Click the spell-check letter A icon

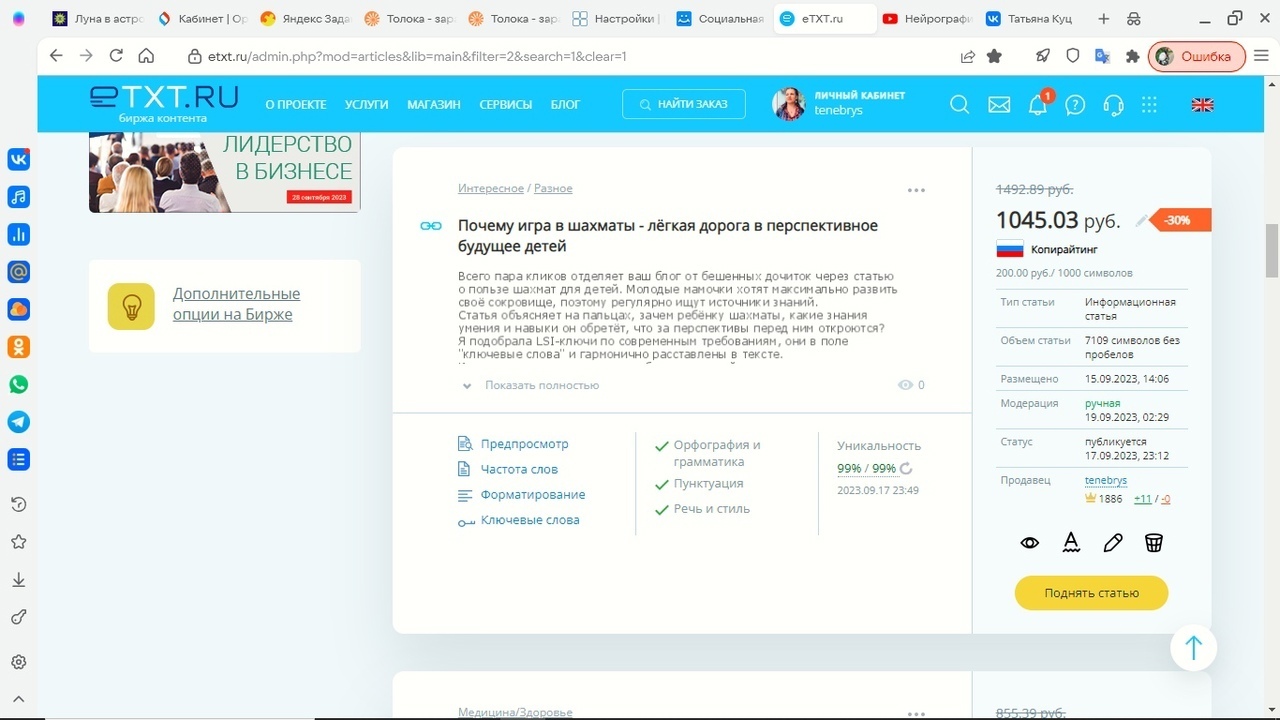coord(1071,542)
